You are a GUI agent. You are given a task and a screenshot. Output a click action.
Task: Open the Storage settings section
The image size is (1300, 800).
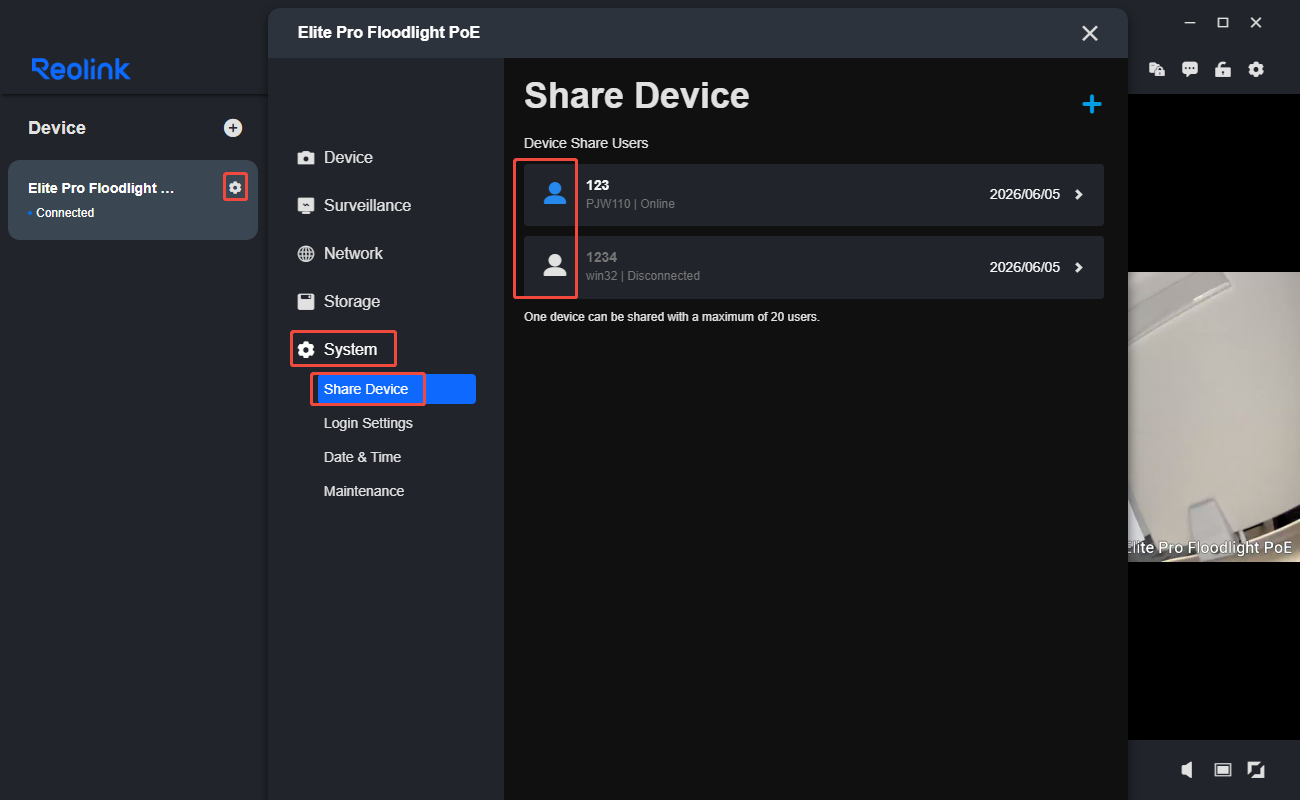click(x=339, y=302)
